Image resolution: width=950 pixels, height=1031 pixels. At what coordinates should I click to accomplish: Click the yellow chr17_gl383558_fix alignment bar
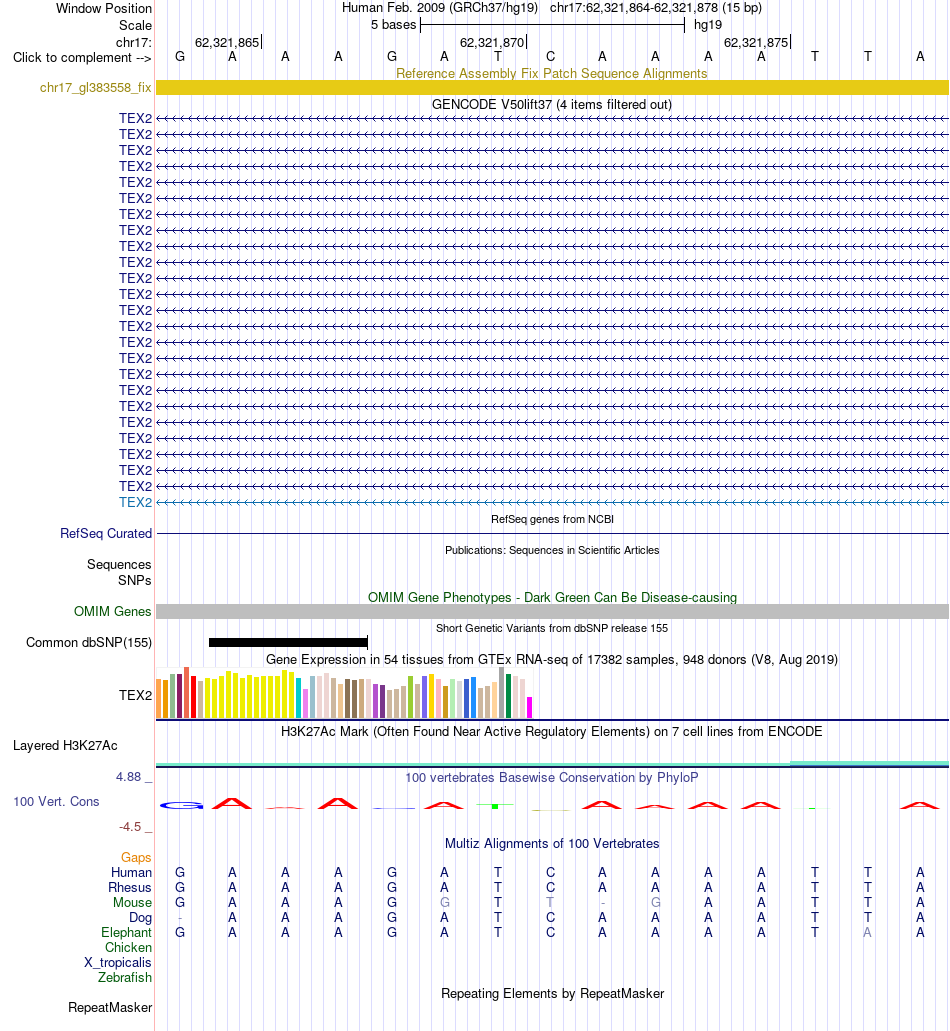(x=552, y=87)
